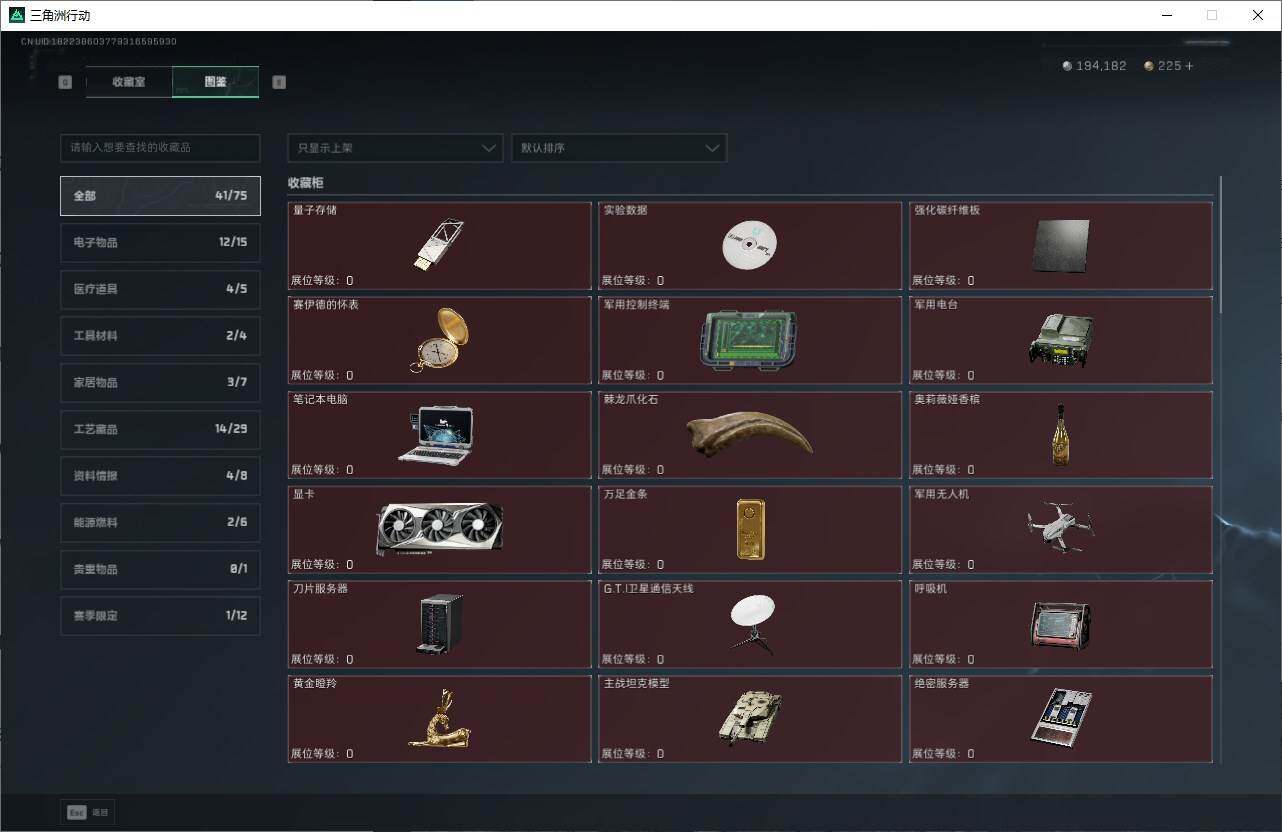Screen dimensions: 1282x832
Task: Click the 万足金条 gold bar icon
Action: tap(750, 529)
